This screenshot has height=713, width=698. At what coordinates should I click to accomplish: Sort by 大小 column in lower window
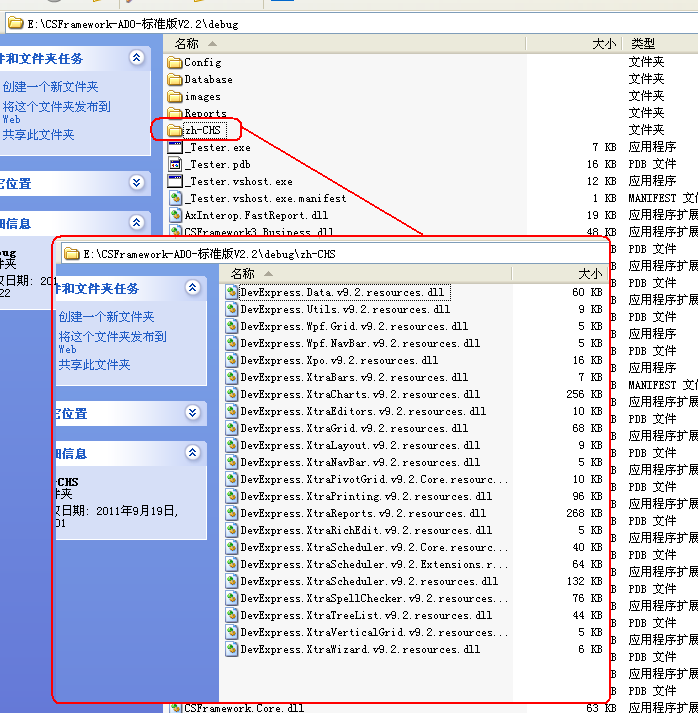[x=590, y=274]
